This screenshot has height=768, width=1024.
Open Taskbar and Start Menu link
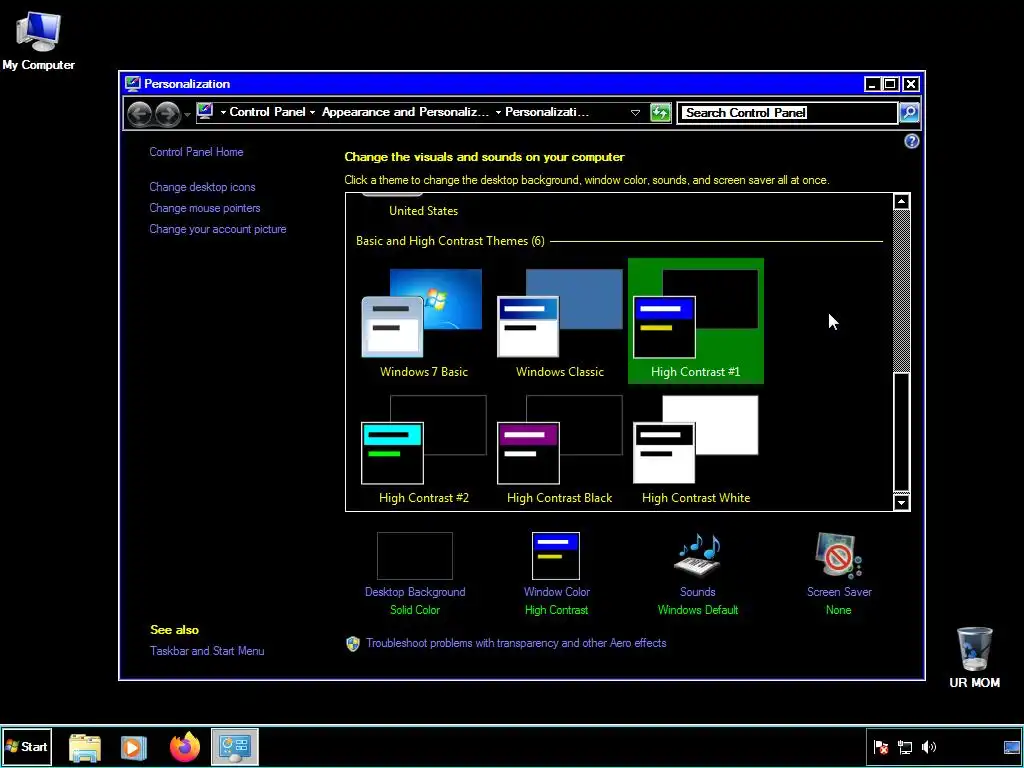point(207,651)
